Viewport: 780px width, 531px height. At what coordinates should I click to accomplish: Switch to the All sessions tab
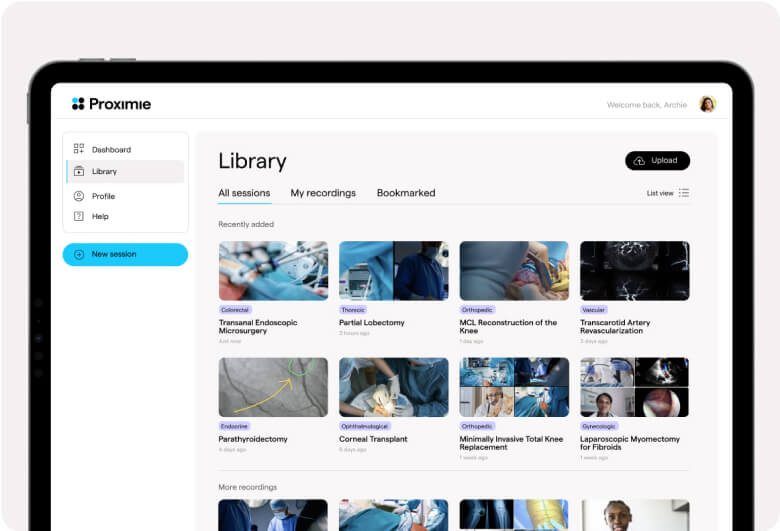pyautogui.click(x=244, y=193)
